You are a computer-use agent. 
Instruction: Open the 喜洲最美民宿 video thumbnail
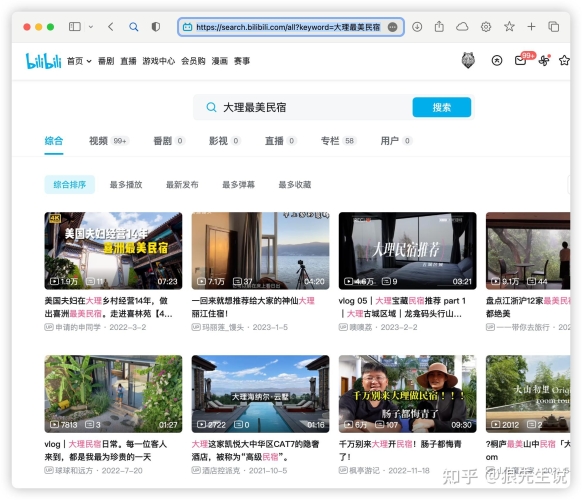[113, 251]
